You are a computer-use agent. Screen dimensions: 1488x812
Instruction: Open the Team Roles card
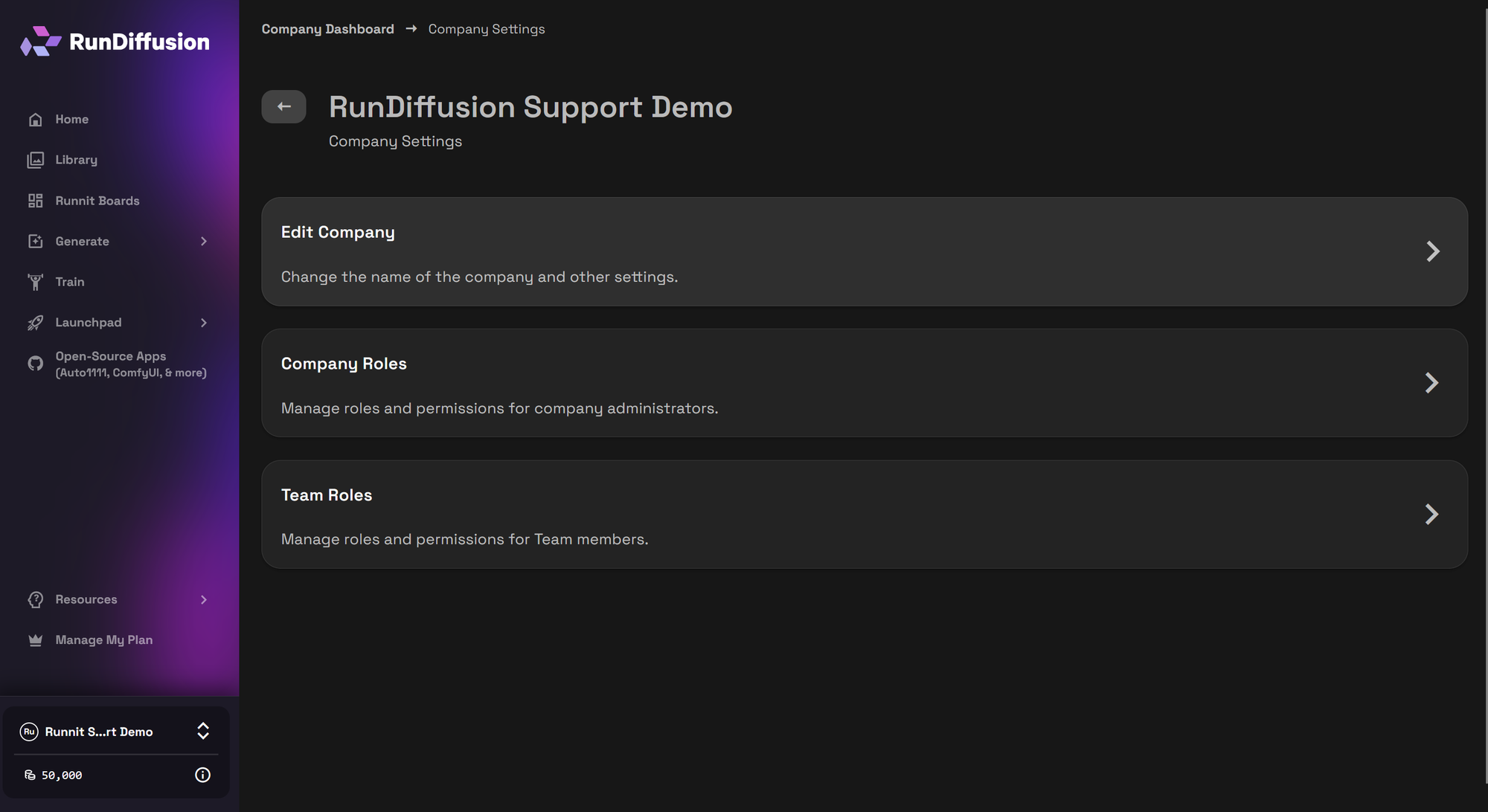pyautogui.click(x=864, y=515)
